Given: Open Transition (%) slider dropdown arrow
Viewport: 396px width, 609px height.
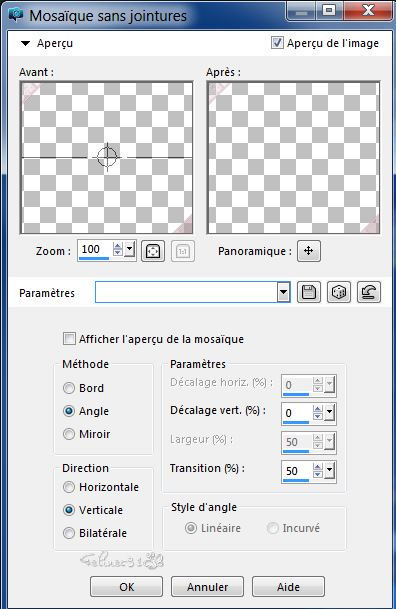Looking at the screenshot, I should click(x=330, y=471).
